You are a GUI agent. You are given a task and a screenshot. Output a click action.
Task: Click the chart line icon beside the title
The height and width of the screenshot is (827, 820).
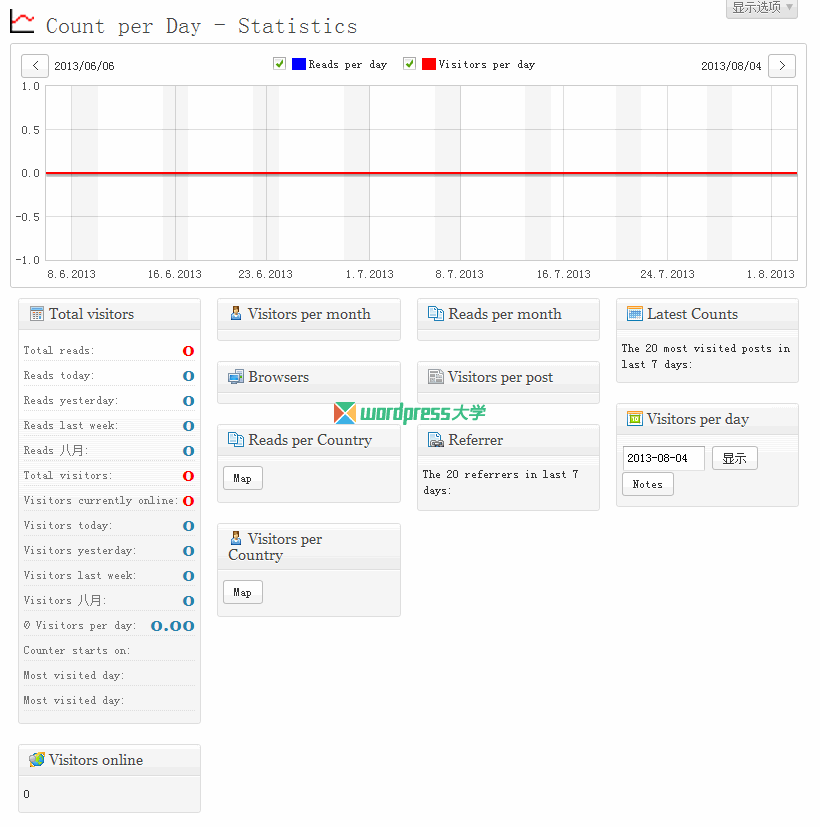21,20
